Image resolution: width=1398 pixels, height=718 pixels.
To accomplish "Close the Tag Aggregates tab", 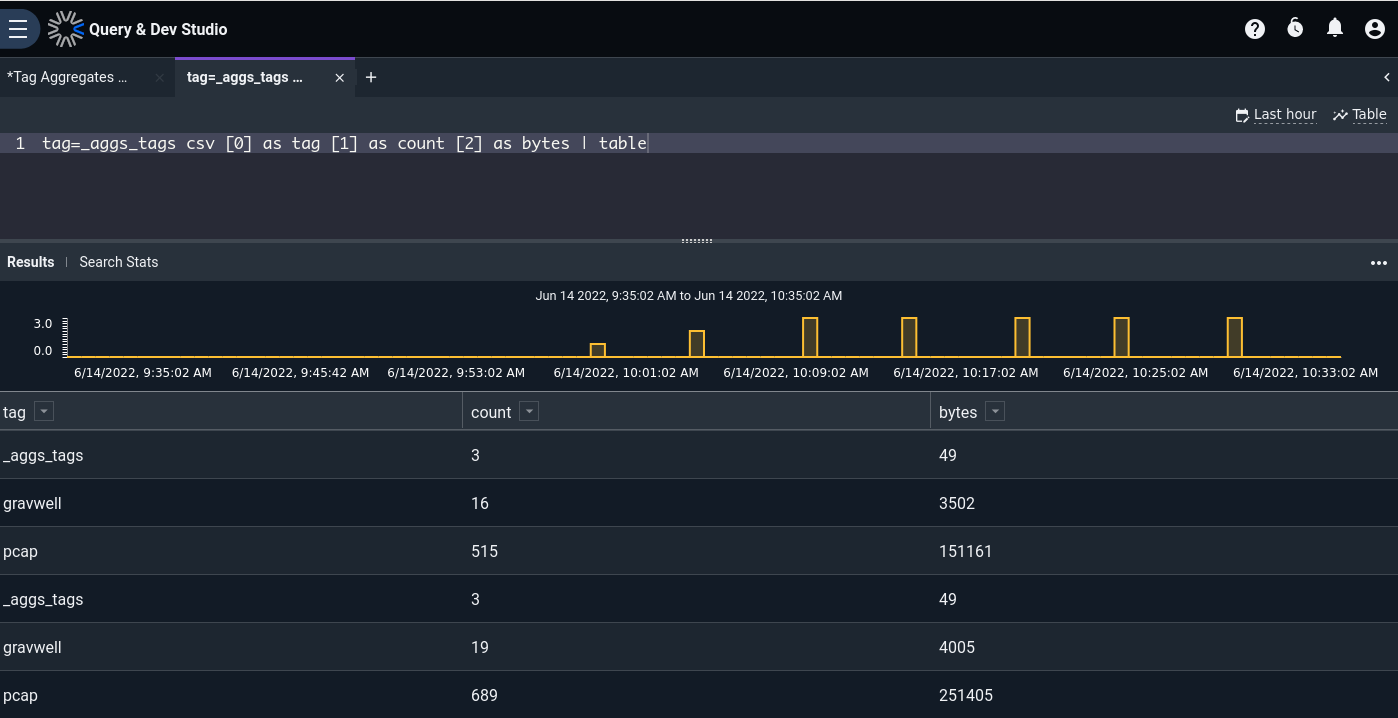I will (160, 77).
